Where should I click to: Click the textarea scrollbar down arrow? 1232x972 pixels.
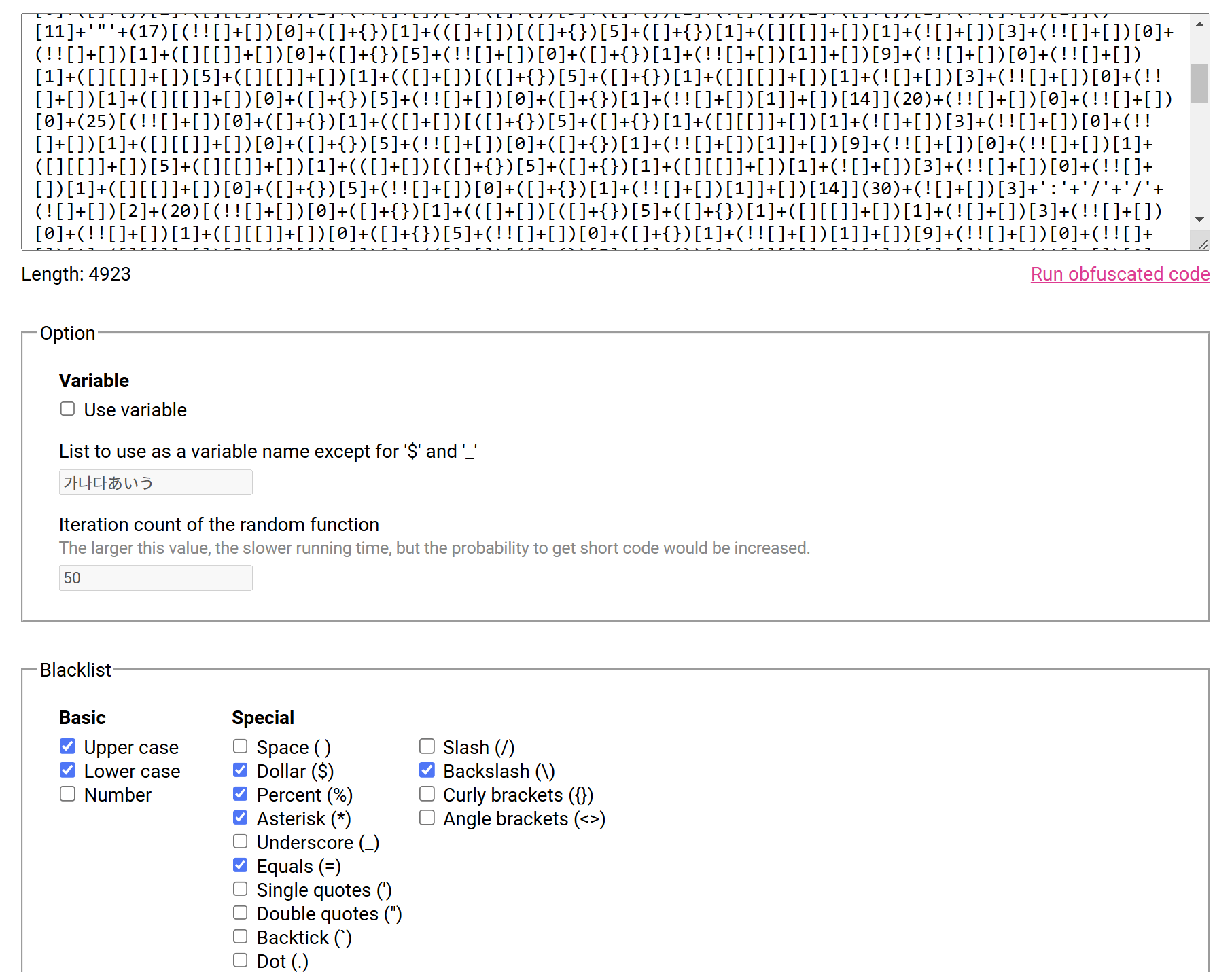click(x=1199, y=219)
